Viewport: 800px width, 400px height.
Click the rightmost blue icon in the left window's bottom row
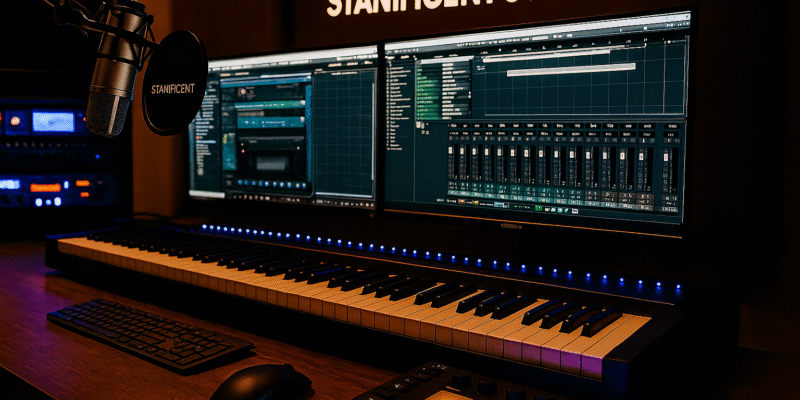[x=304, y=186]
